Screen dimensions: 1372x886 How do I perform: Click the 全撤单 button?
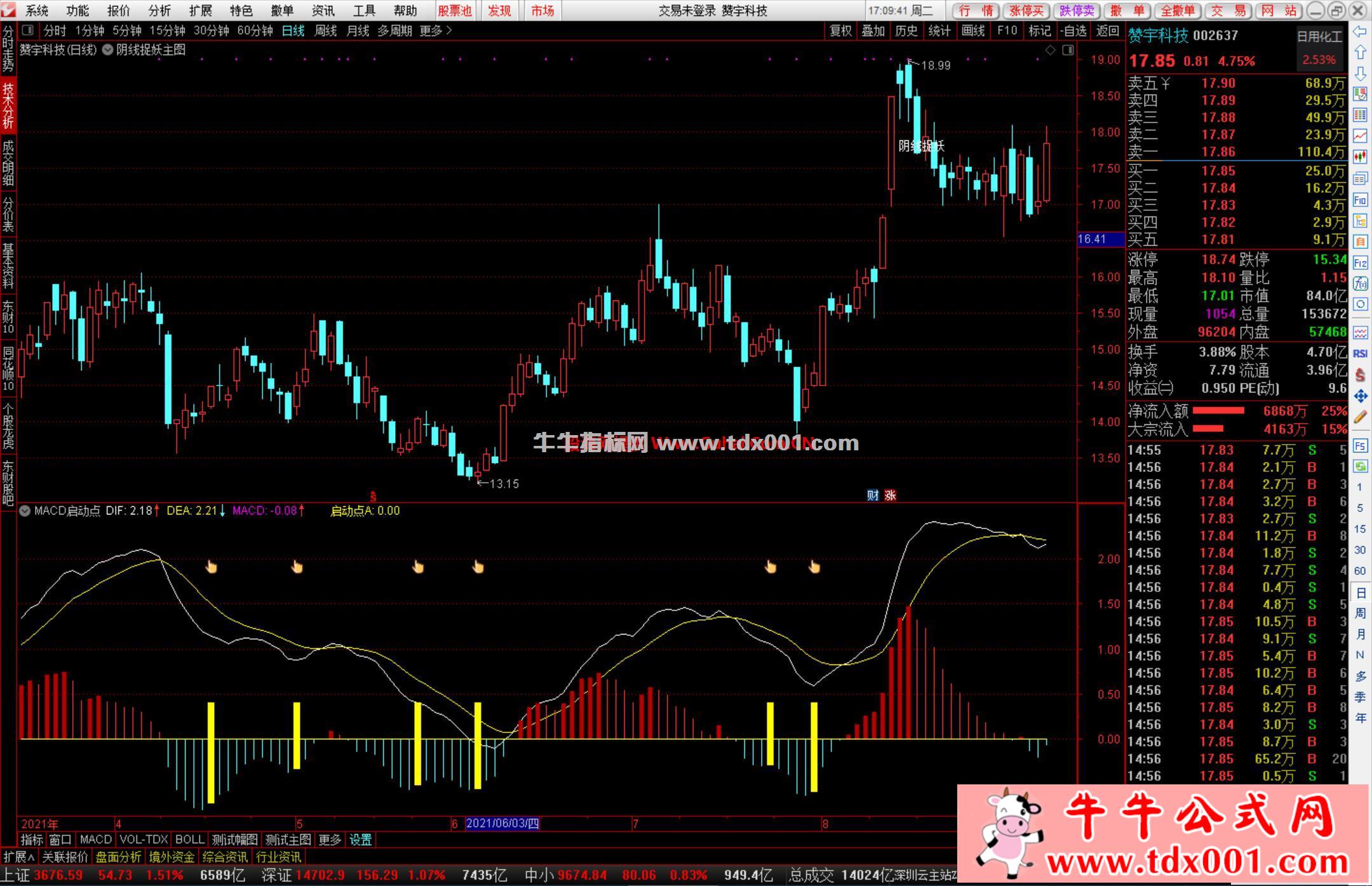click(1178, 11)
